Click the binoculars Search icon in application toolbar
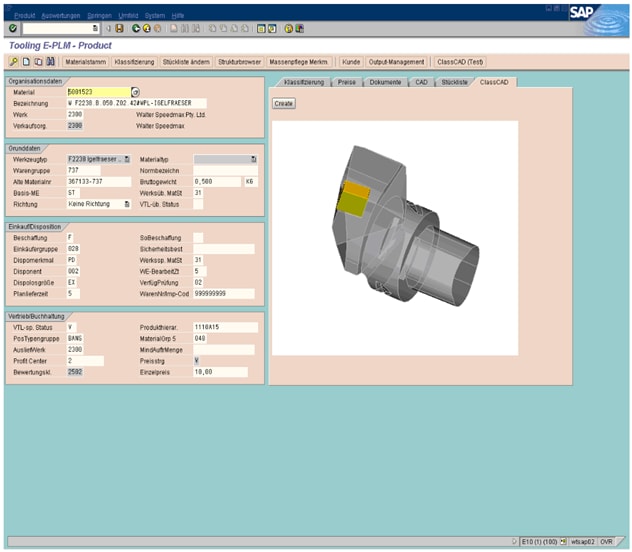Screen dimensions: 632x552 [x=50, y=62]
